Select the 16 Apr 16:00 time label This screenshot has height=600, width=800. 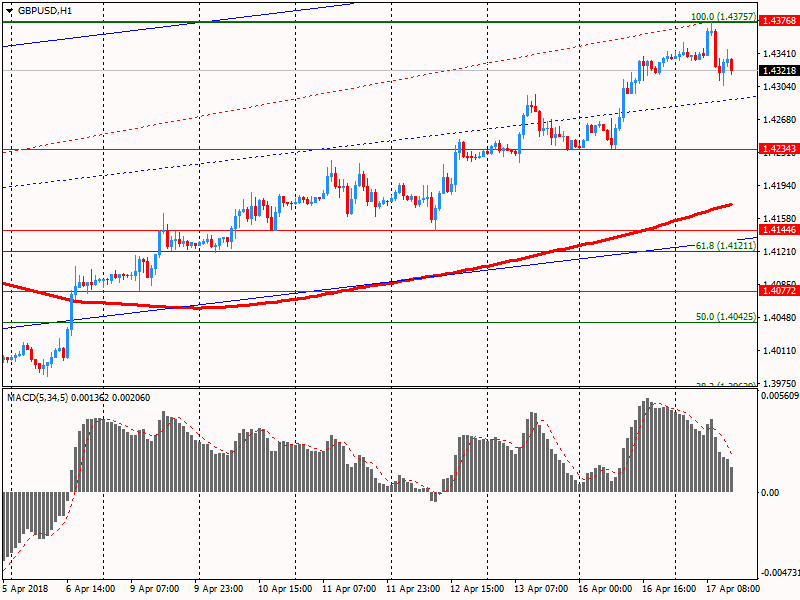pyautogui.click(x=669, y=589)
